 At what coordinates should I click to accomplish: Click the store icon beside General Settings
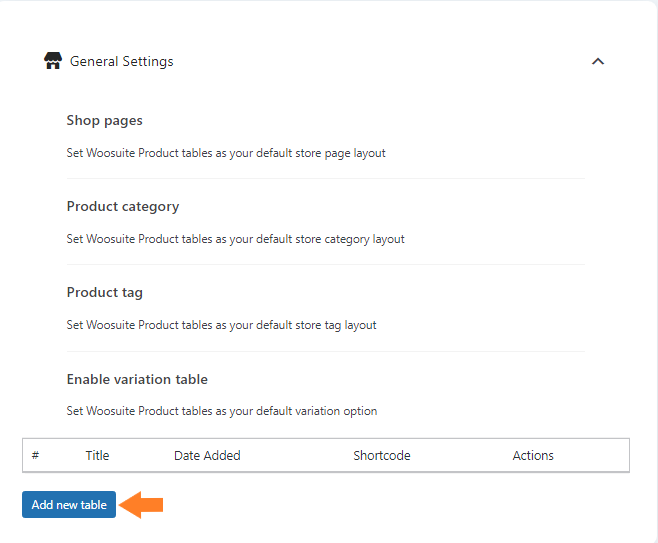(53, 61)
